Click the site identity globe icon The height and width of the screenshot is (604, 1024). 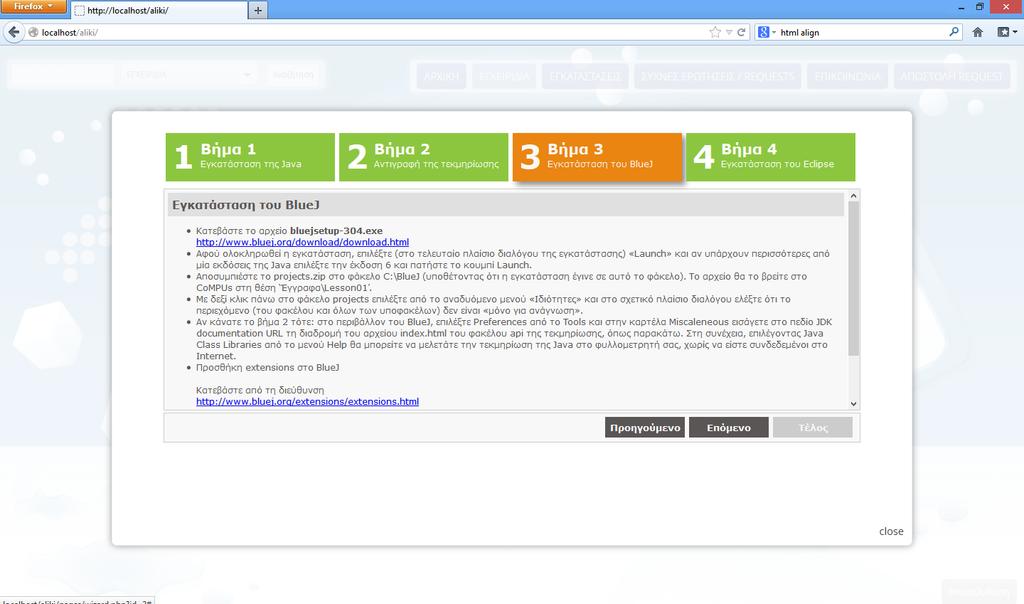pyautogui.click(x=33, y=32)
